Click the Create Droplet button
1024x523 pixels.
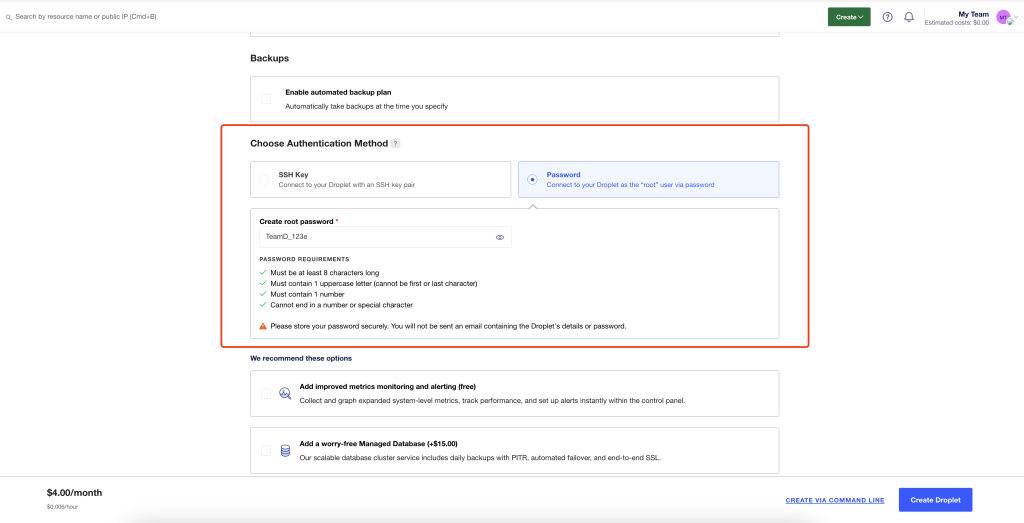tap(935, 500)
